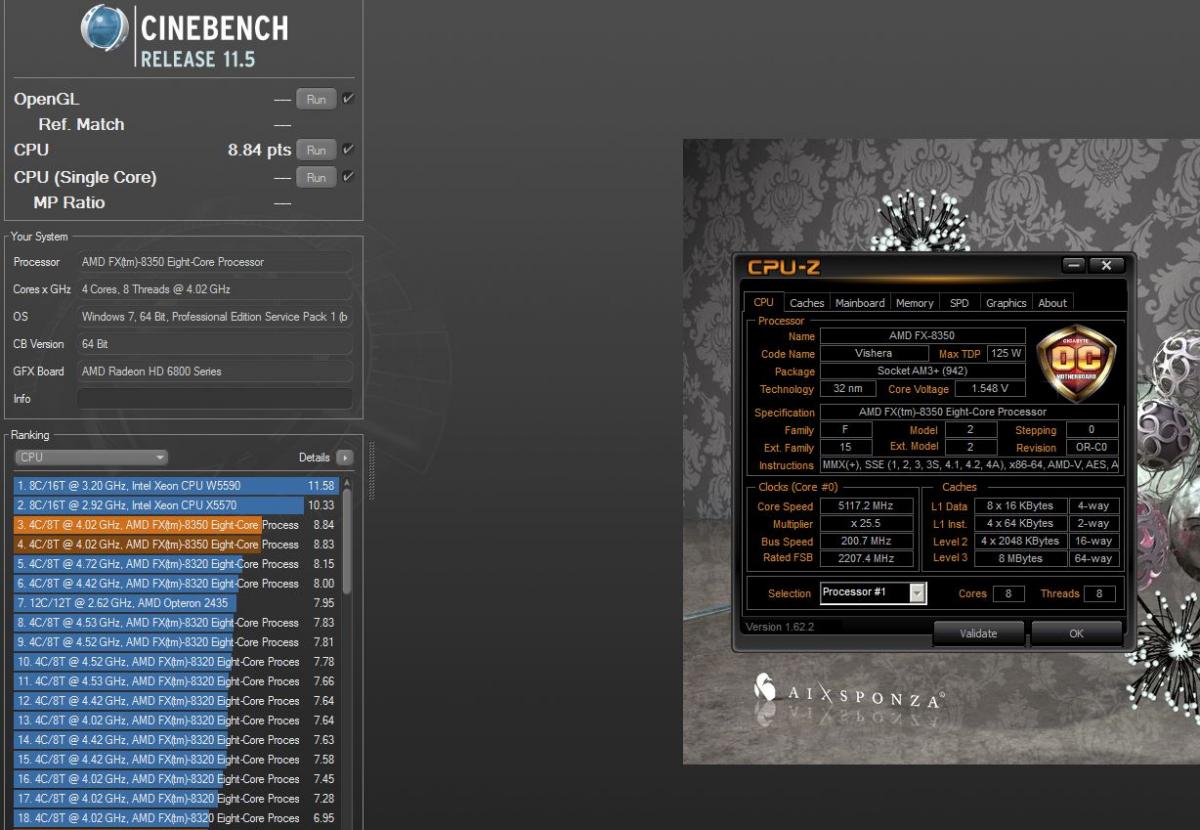This screenshot has height=830, width=1200.
Task: Click the Max TDP 125 W value
Action: [1005, 353]
